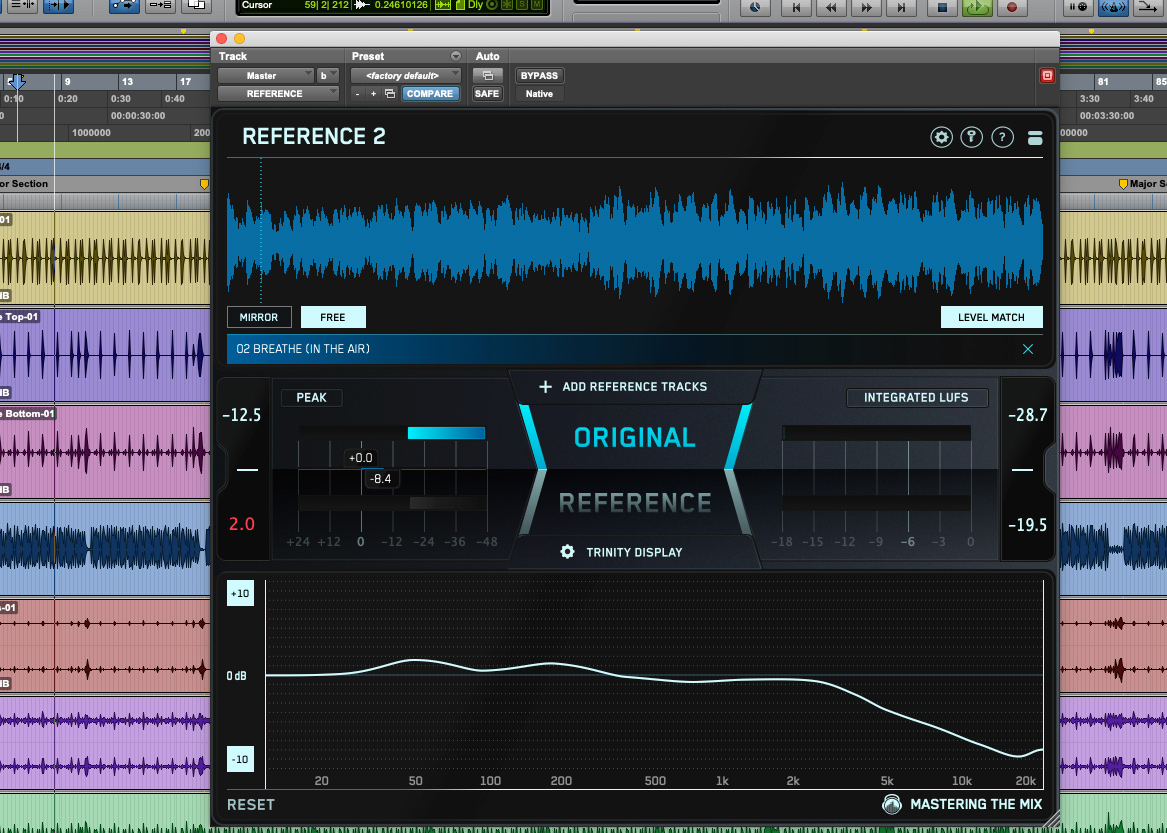Image resolution: width=1167 pixels, height=833 pixels.
Task: Click the red target button in plugin header
Action: (1047, 76)
